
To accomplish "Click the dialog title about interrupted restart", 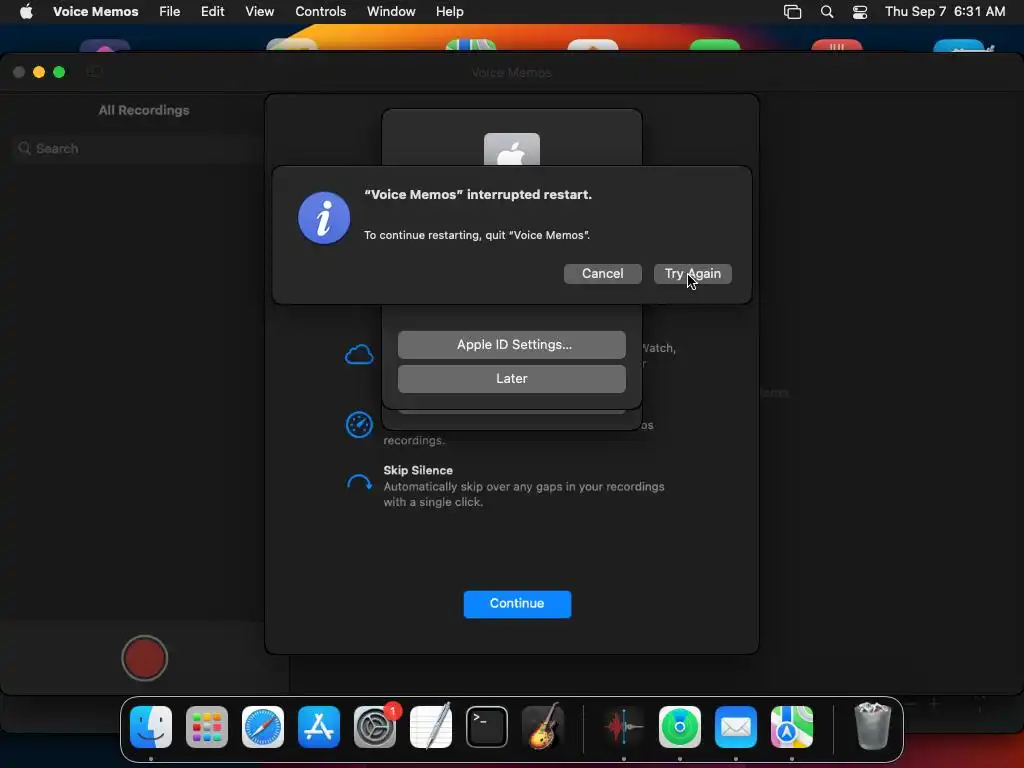I will tap(478, 195).
